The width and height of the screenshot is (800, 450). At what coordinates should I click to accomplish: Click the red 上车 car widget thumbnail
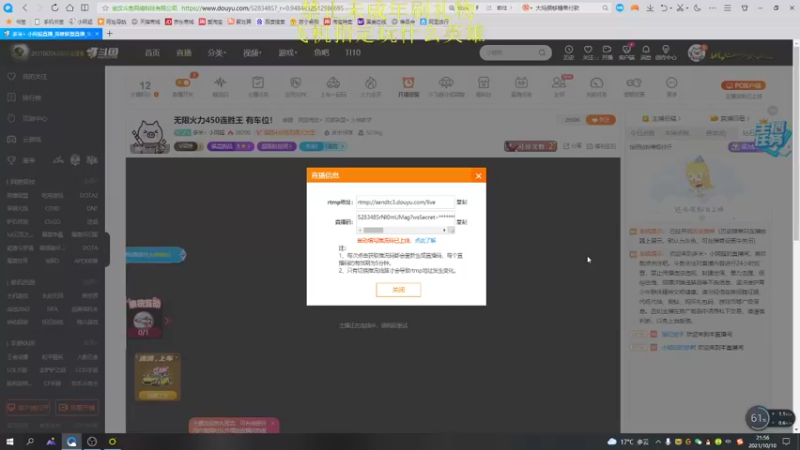click(143, 317)
